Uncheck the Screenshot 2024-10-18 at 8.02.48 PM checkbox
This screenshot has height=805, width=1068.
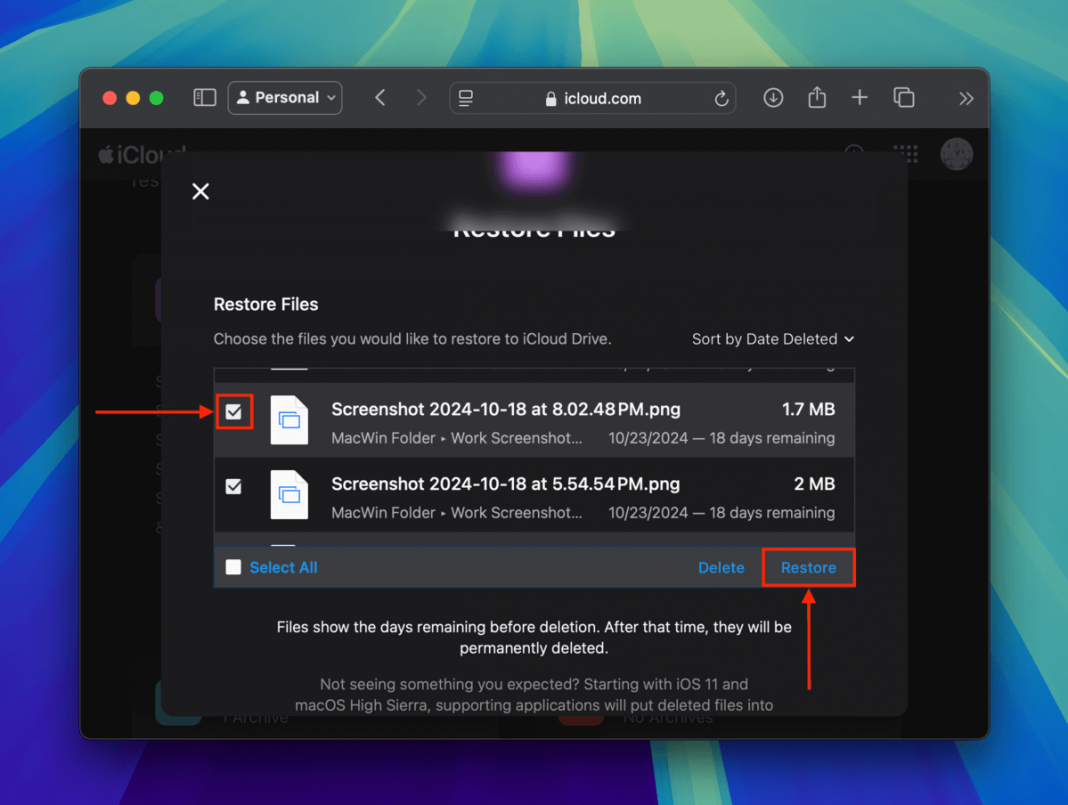click(x=233, y=411)
